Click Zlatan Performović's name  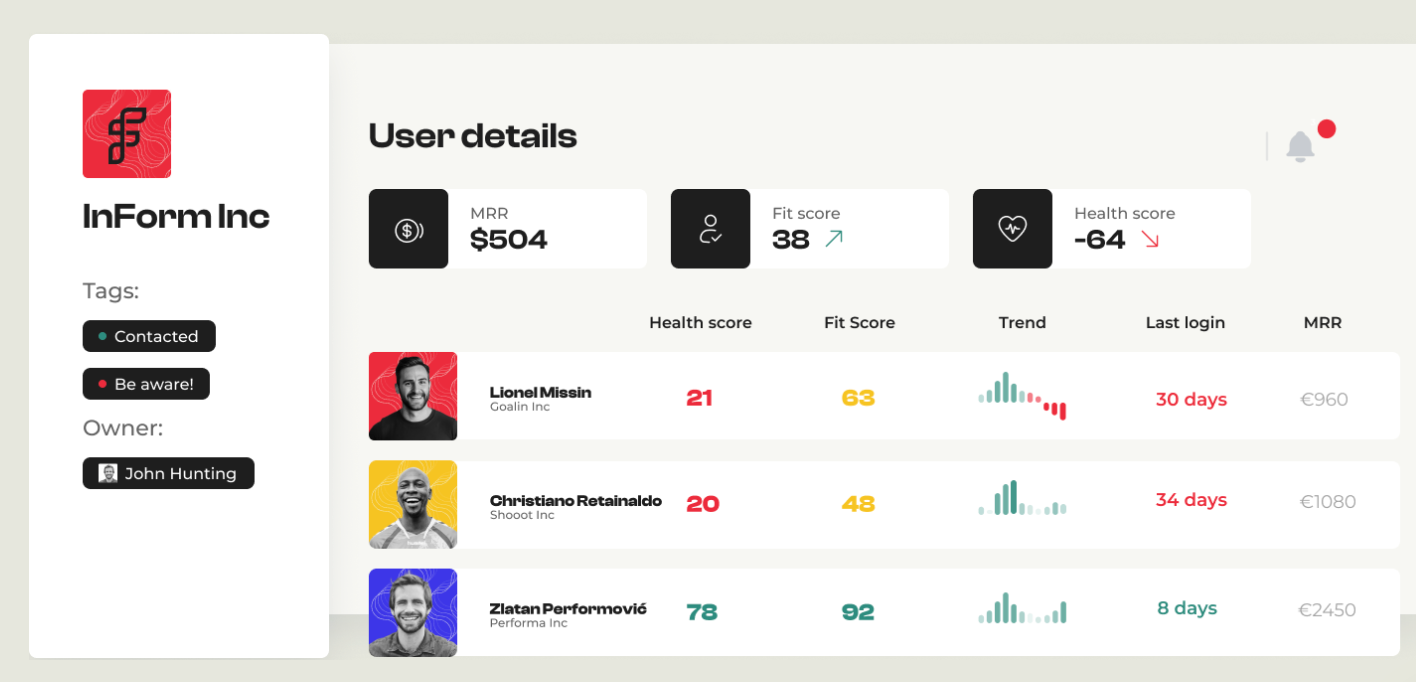click(568, 608)
